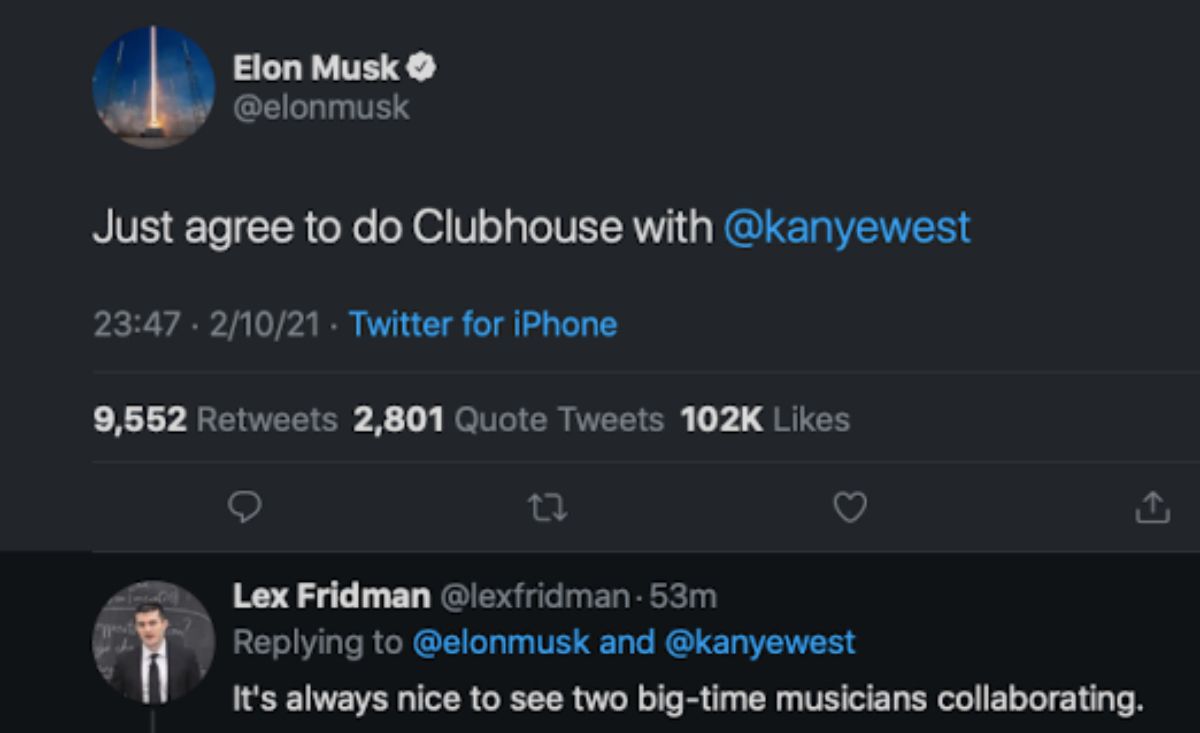The width and height of the screenshot is (1200, 733).
Task: Show the 102K Likes list
Action: 765,419
